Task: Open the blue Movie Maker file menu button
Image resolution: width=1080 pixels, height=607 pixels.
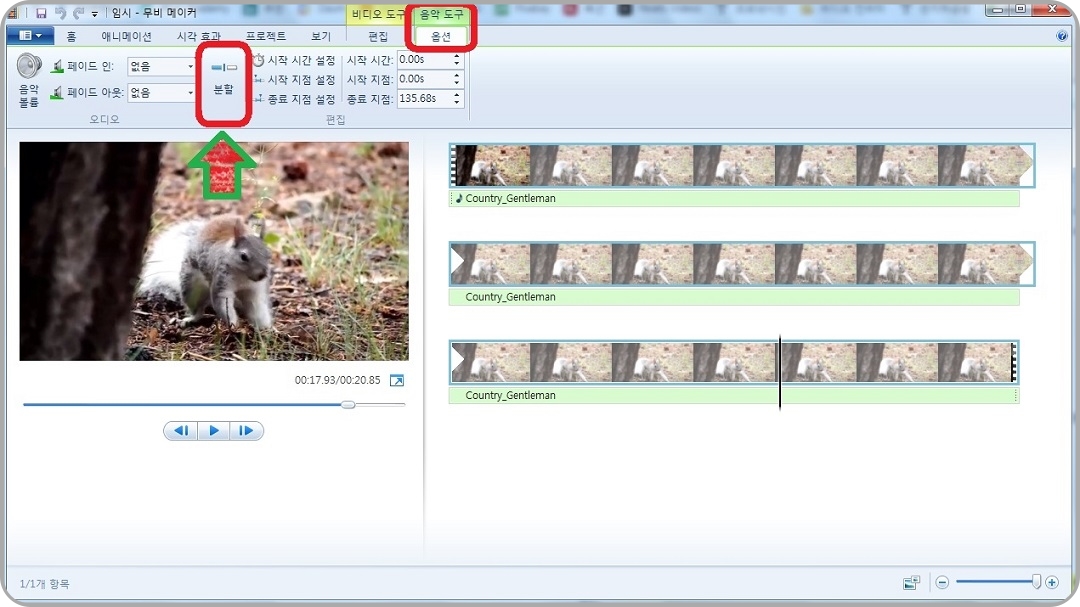Action: pyautogui.click(x=30, y=35)
